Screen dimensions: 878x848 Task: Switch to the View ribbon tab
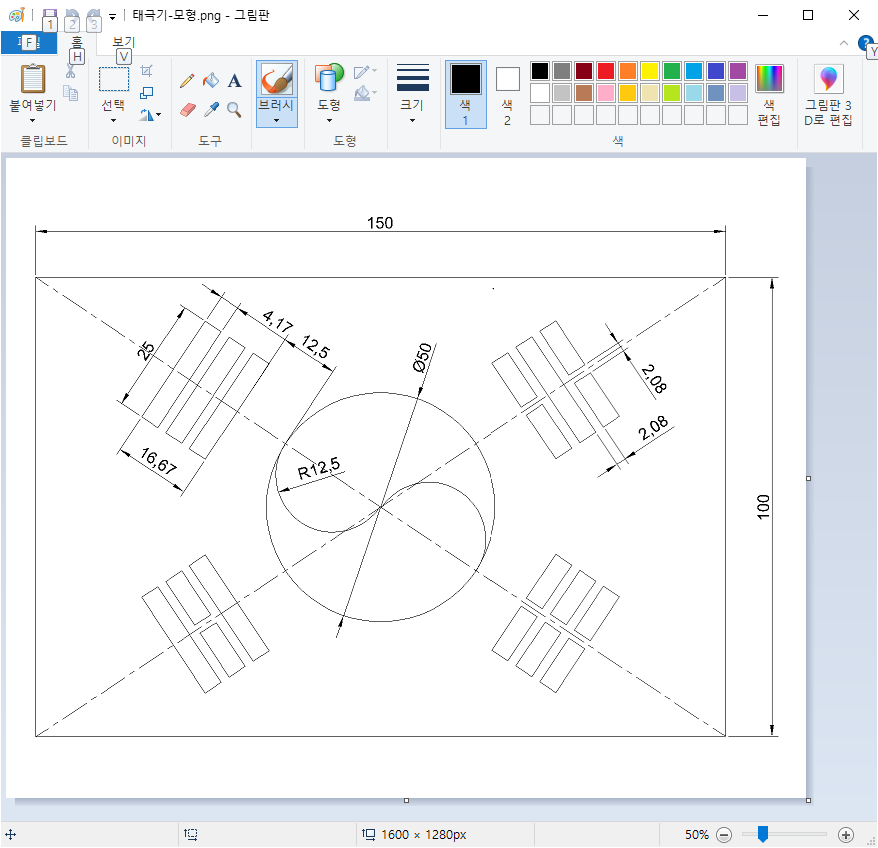[124, 43]
